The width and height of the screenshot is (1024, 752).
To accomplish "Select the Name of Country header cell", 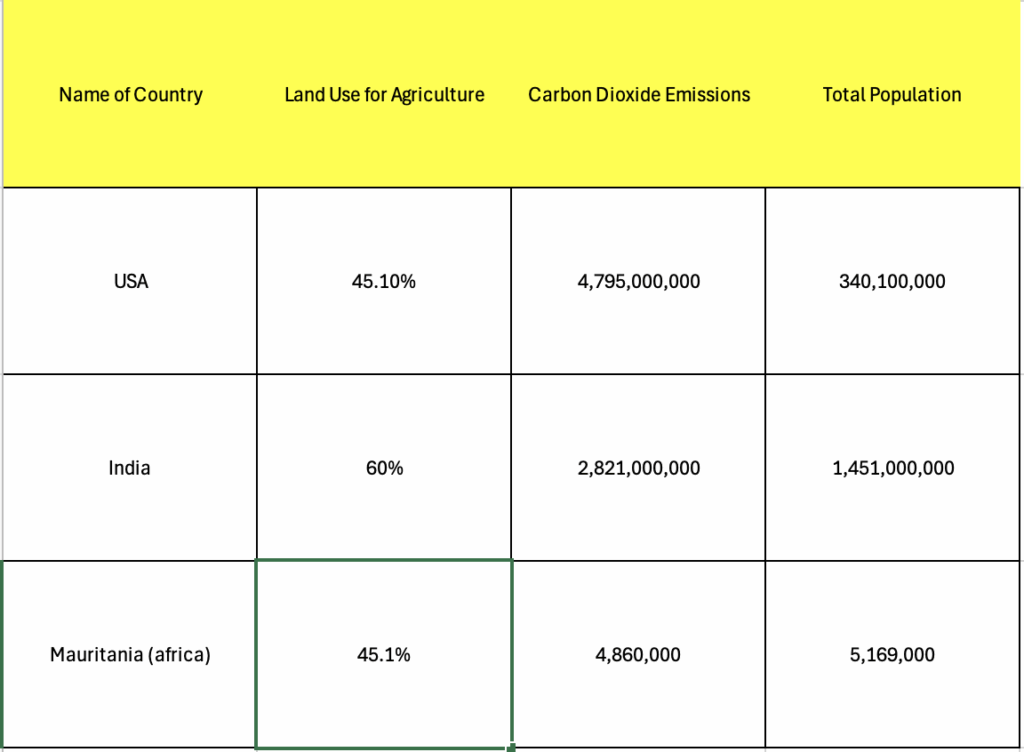I will click(130, 95).
